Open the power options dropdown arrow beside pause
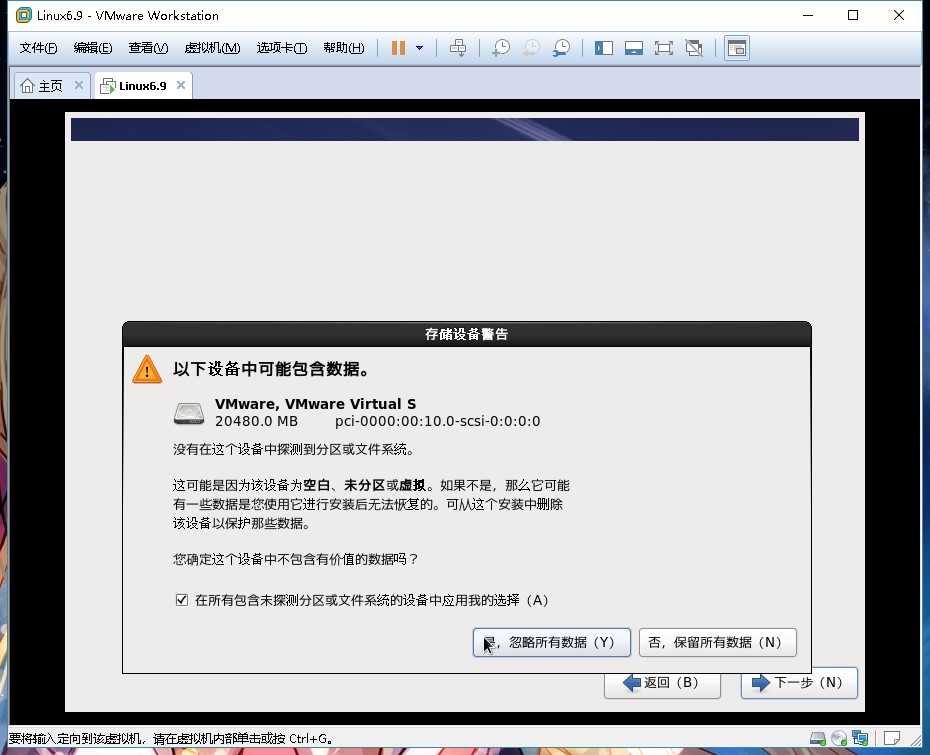930x755 pixels. (419, 48)
